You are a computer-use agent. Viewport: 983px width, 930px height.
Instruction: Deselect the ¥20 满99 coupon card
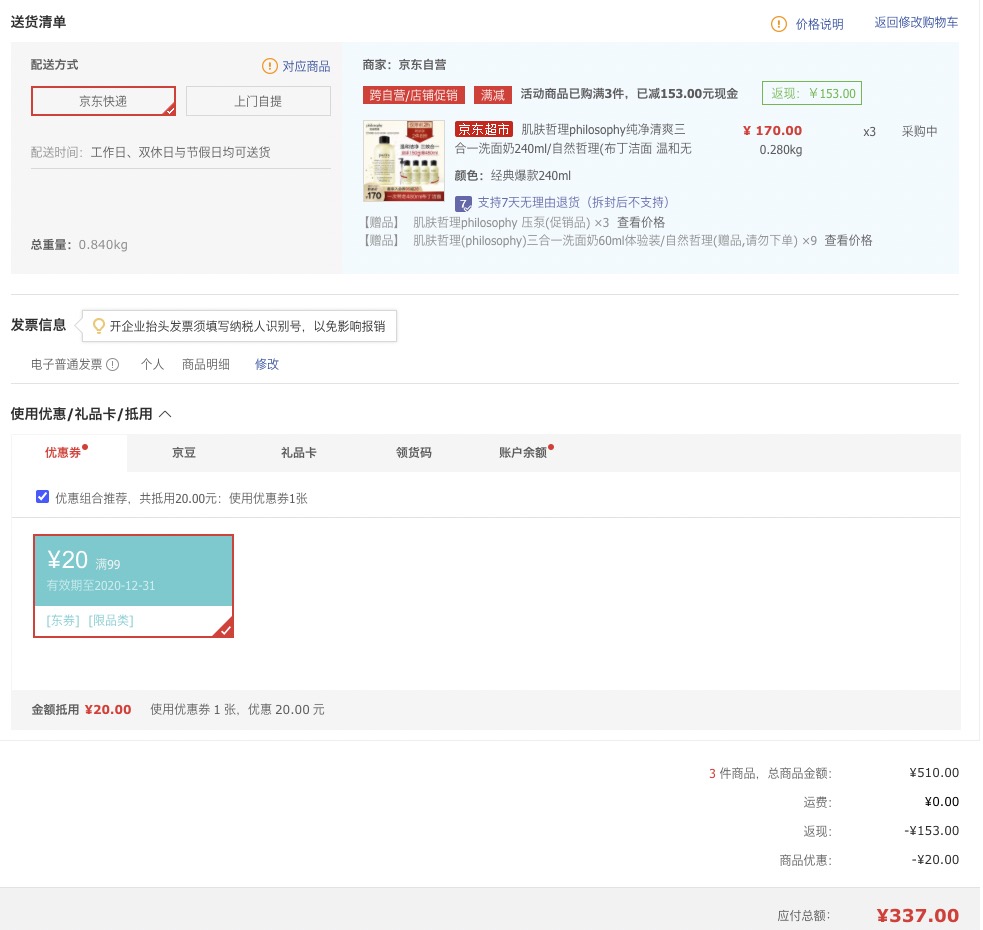click(x=134, y=586)
